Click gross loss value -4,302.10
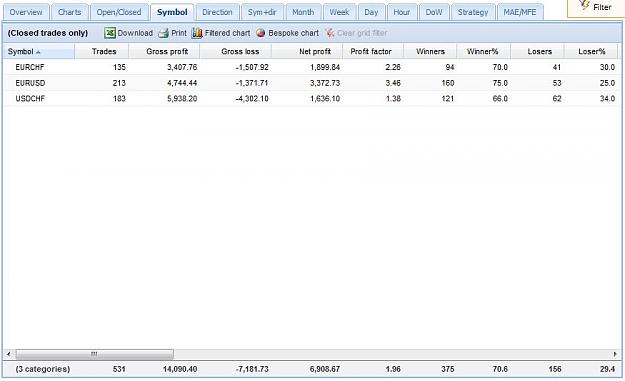Image resolution: width=625 pixels, height=381 pixels. 252,99
